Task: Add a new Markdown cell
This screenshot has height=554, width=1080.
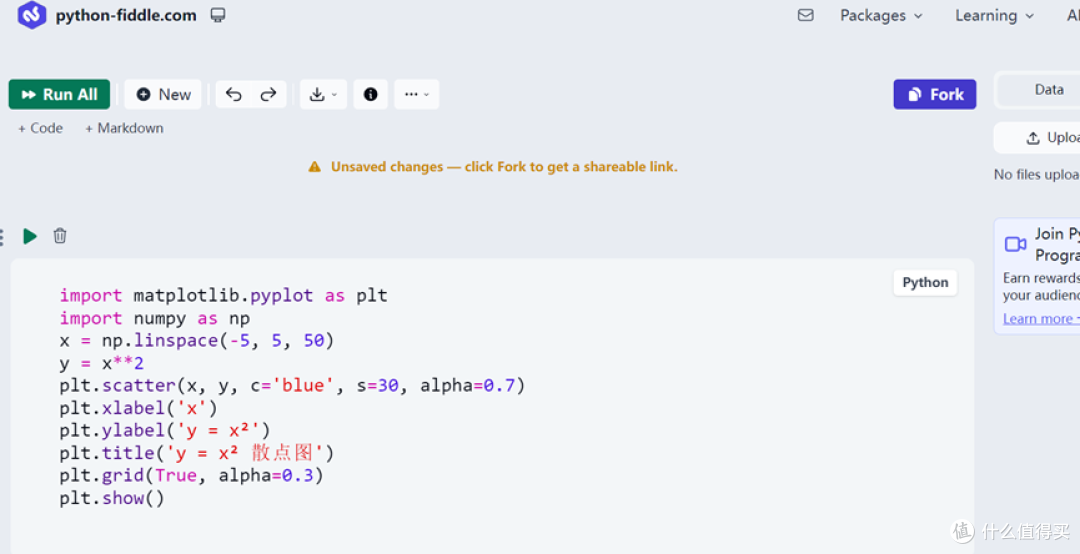Action: point(125,128)
